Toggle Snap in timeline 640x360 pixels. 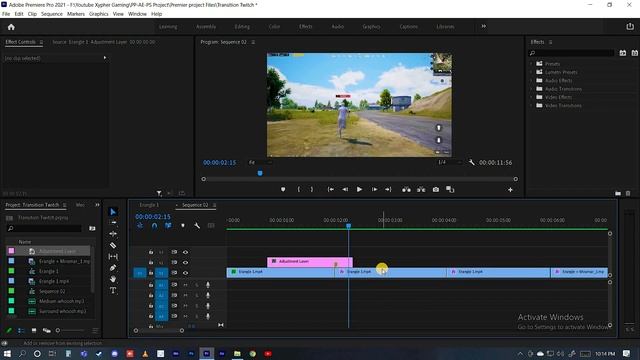point(154,226)
